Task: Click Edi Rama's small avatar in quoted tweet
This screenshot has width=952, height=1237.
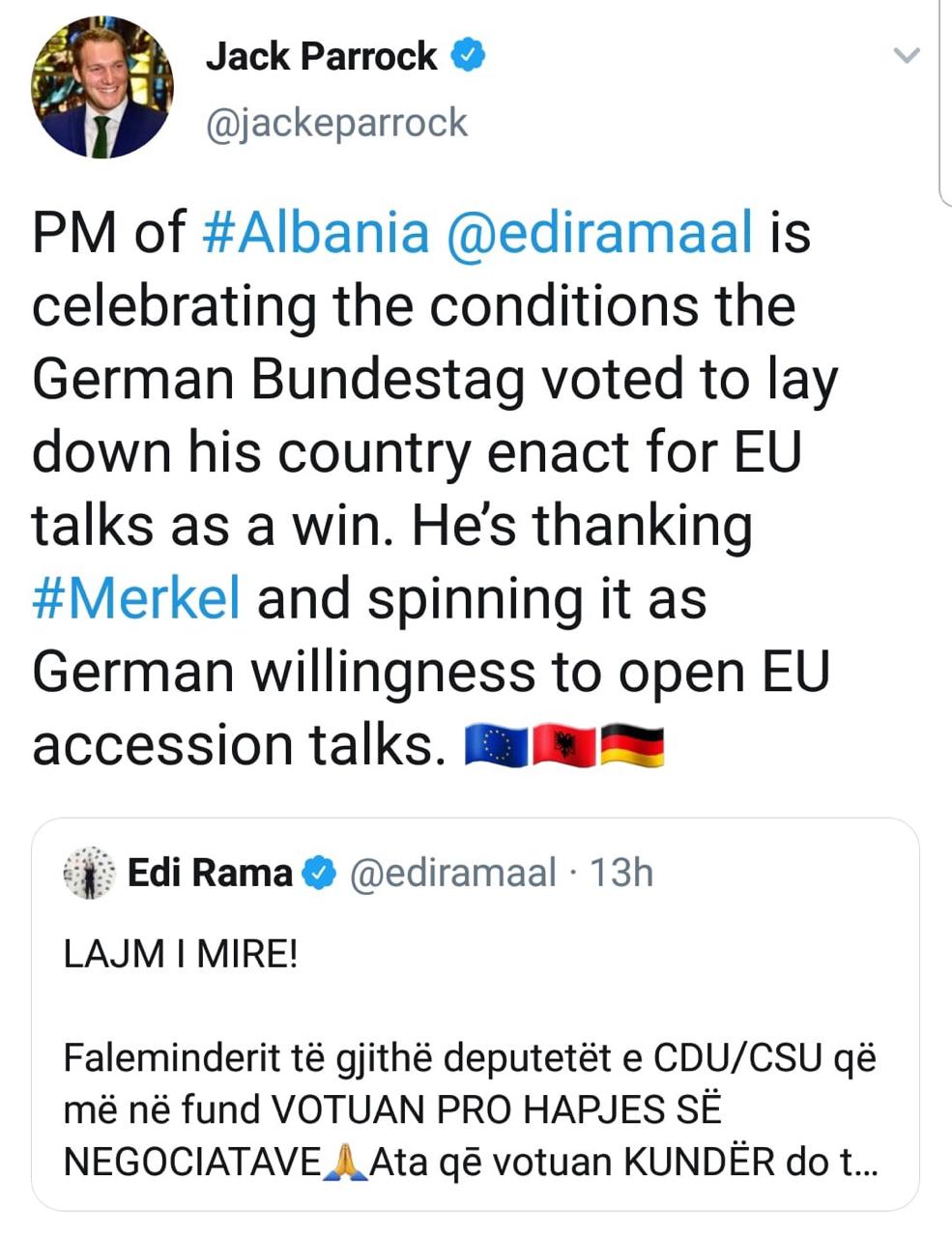Action: (89, 874)
